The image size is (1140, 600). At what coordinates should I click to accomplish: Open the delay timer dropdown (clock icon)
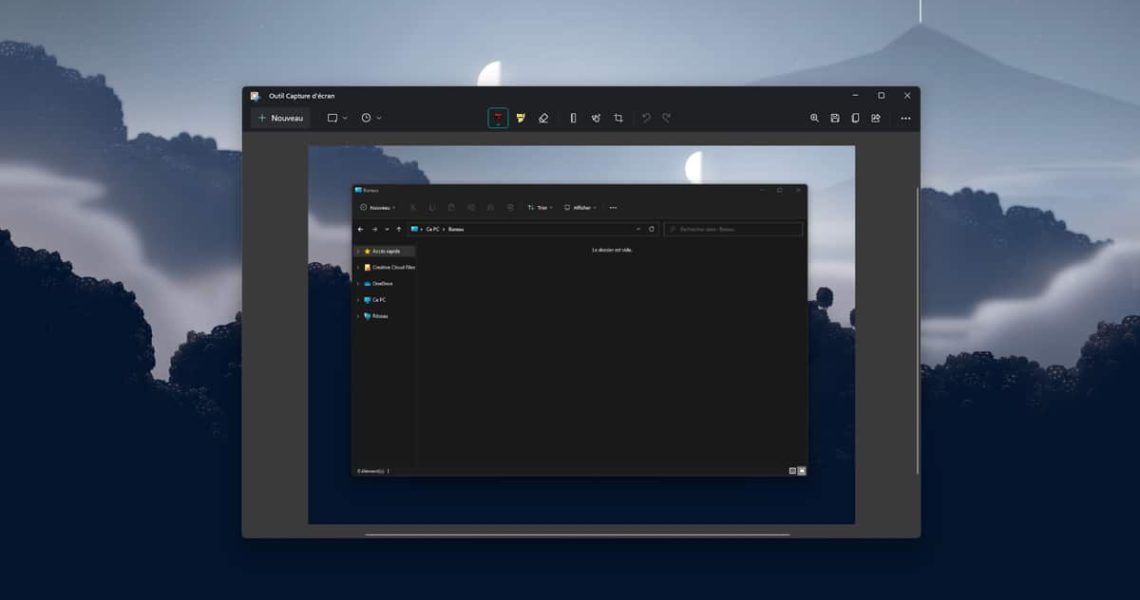(371, 118)
